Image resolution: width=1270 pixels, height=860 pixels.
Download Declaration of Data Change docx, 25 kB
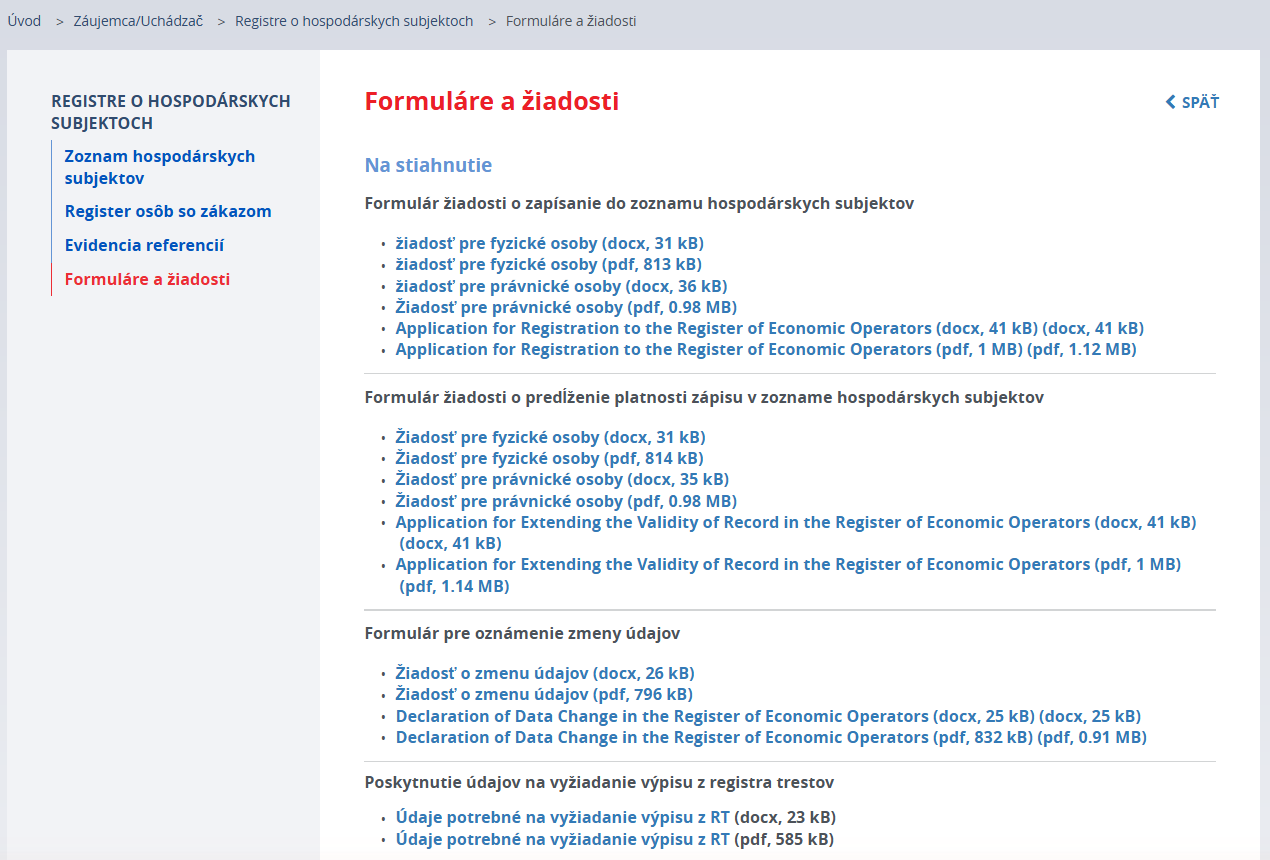tap(768, 716)
